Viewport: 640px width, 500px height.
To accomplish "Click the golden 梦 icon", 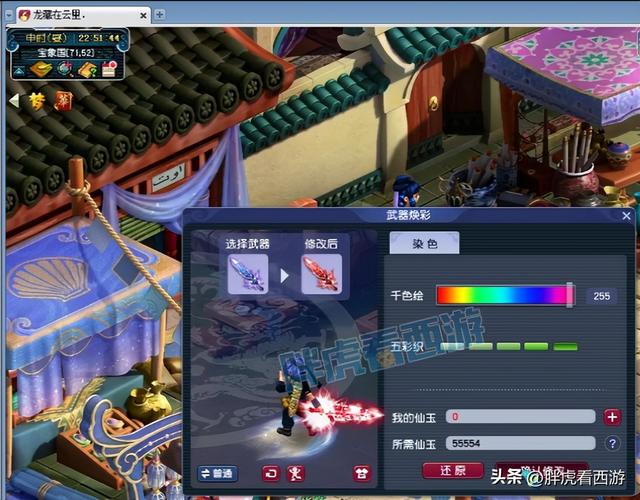I will pyautogui.click(x=38, y=101).
